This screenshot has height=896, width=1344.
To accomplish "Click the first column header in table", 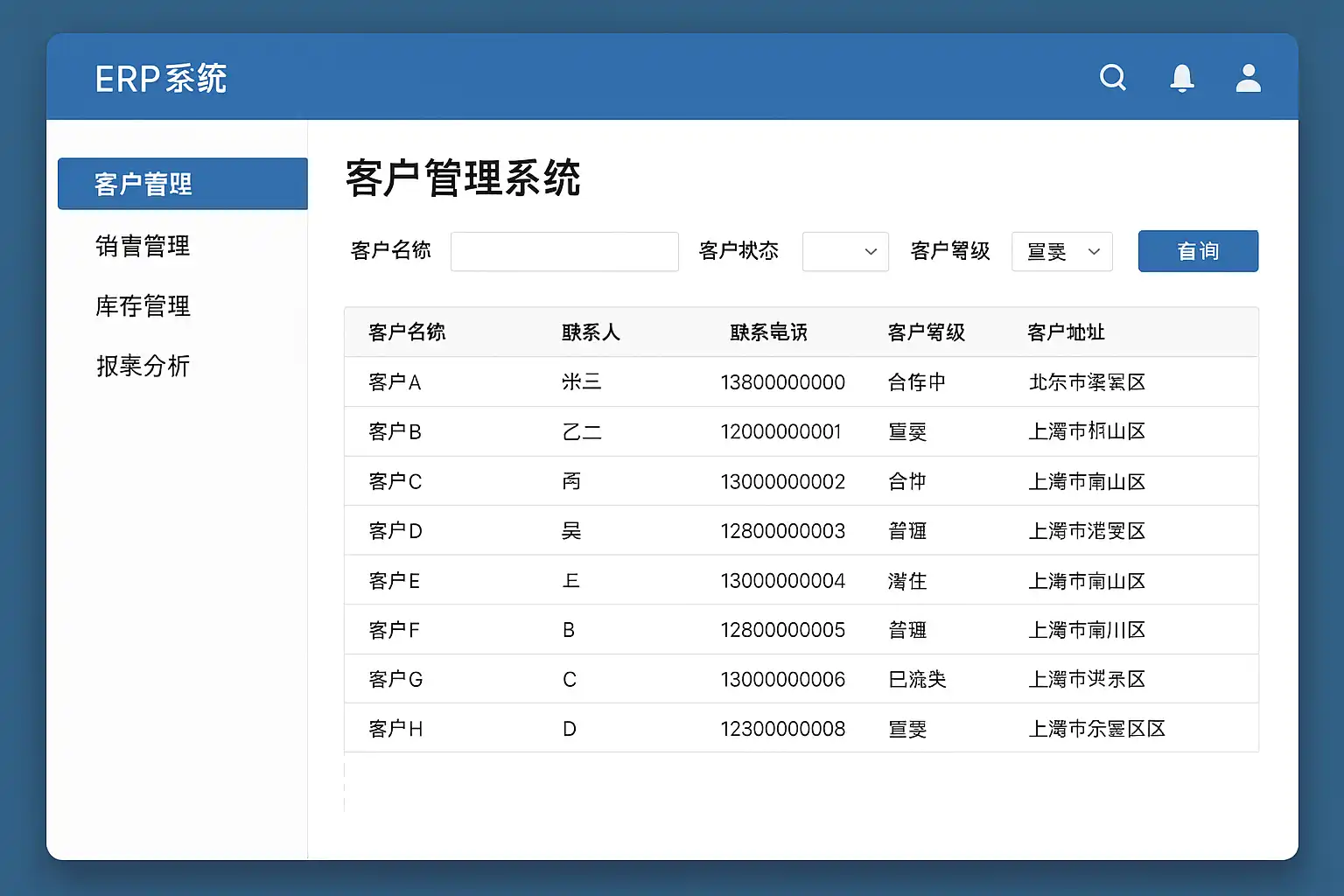I will [x=407, y=332].
